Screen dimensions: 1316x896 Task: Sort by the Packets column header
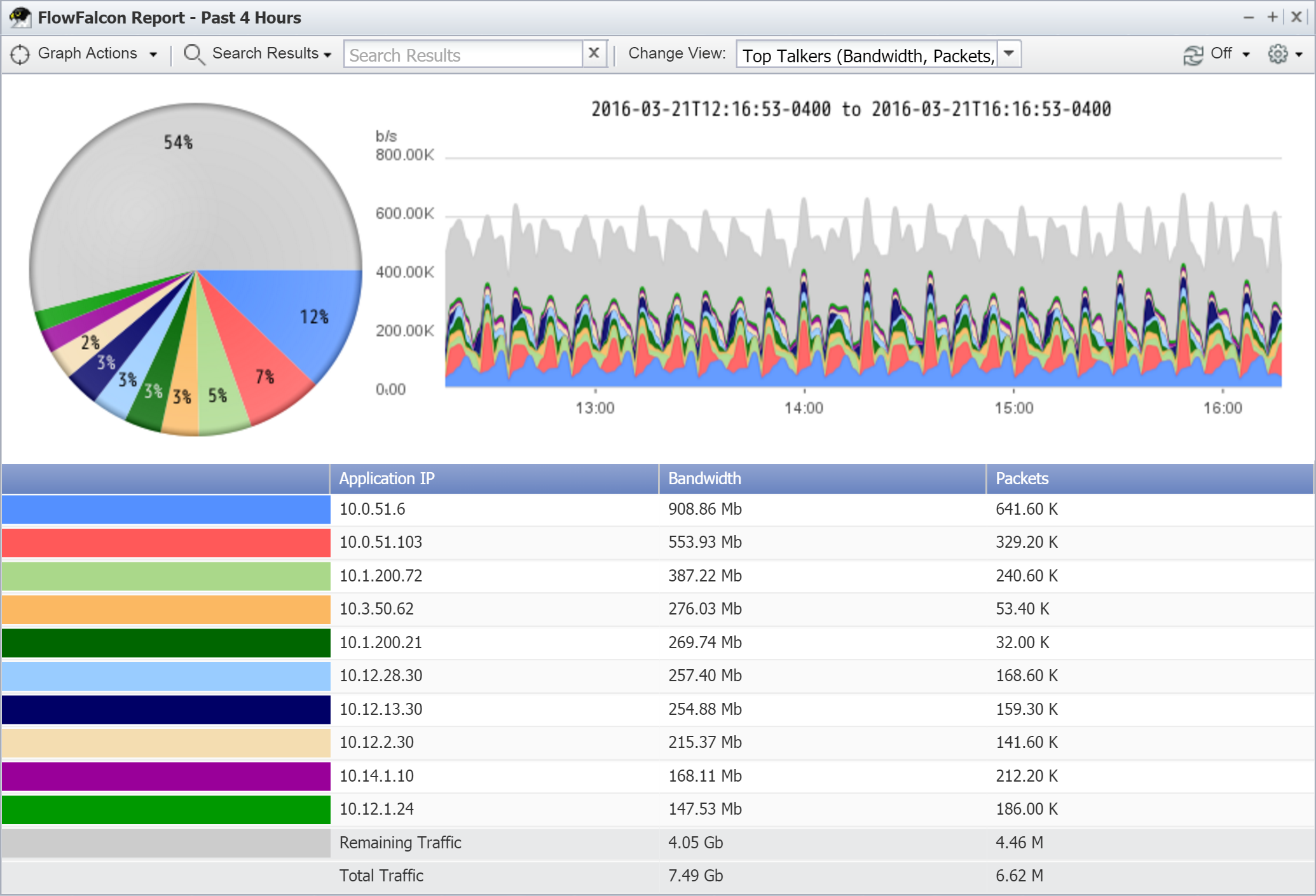pyautogui.click(x=1149, y=479)
